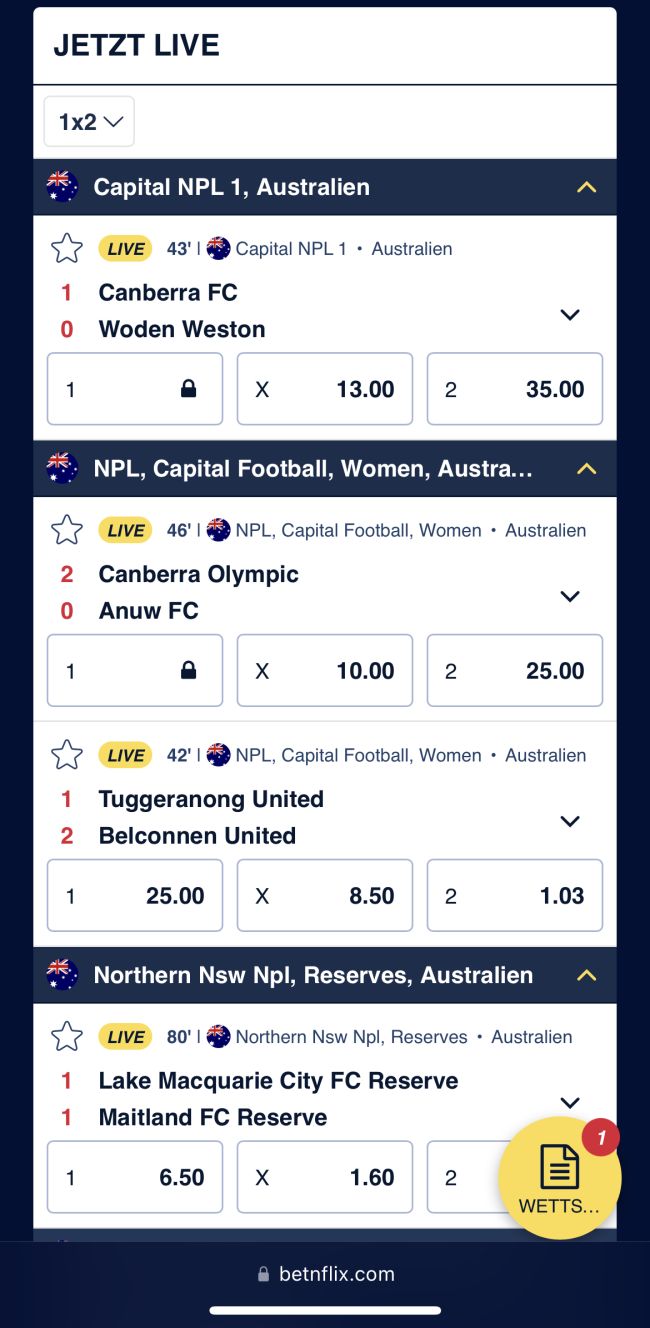This screenshot has height=1328, width=650.
Task: Tap the locked home win option for Canberra Olympic
Action: pos(135,671)
